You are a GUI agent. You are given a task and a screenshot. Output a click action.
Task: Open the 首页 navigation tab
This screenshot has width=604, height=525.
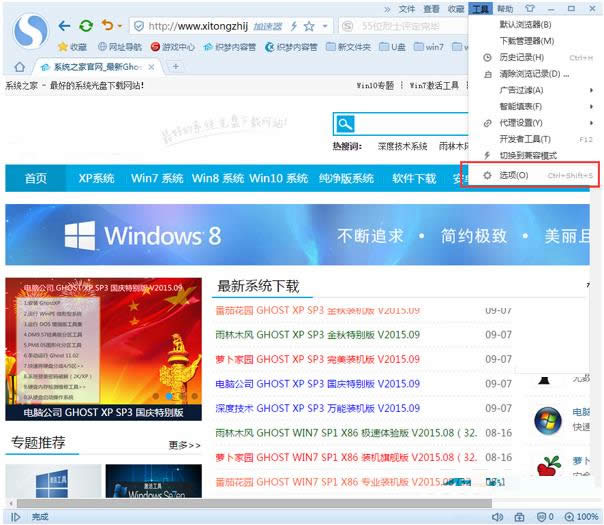tap(36, 178)
